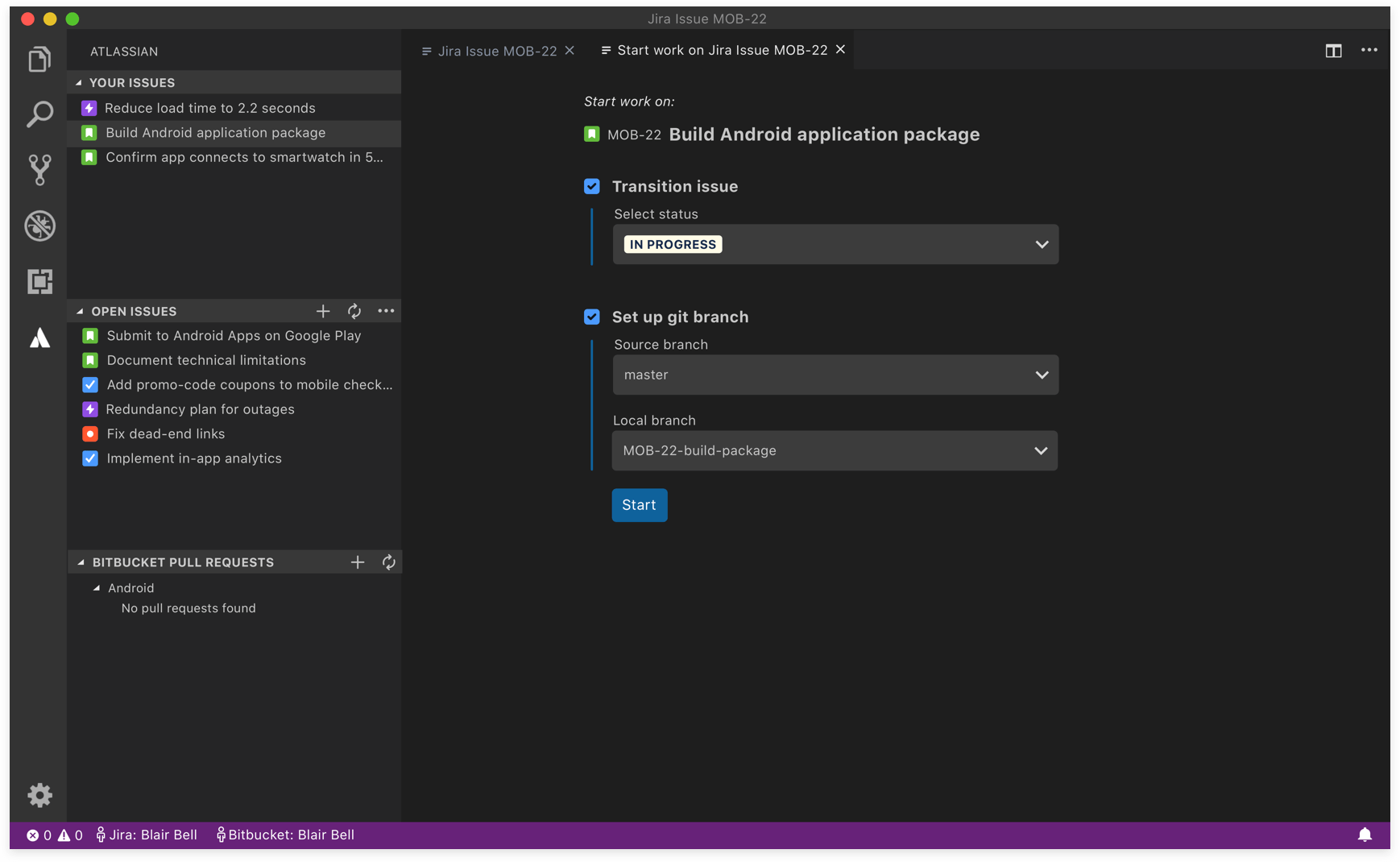Open the editor more actions menu

[x=1369, y=50]
